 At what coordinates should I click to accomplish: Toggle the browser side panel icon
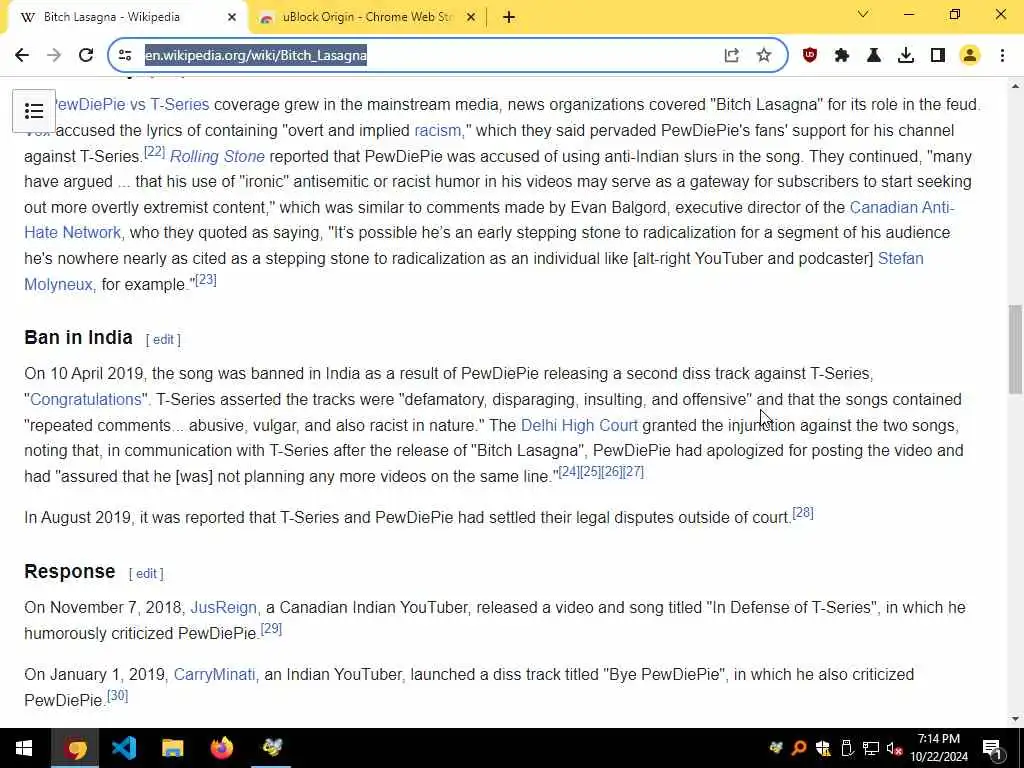click(938, 56)
